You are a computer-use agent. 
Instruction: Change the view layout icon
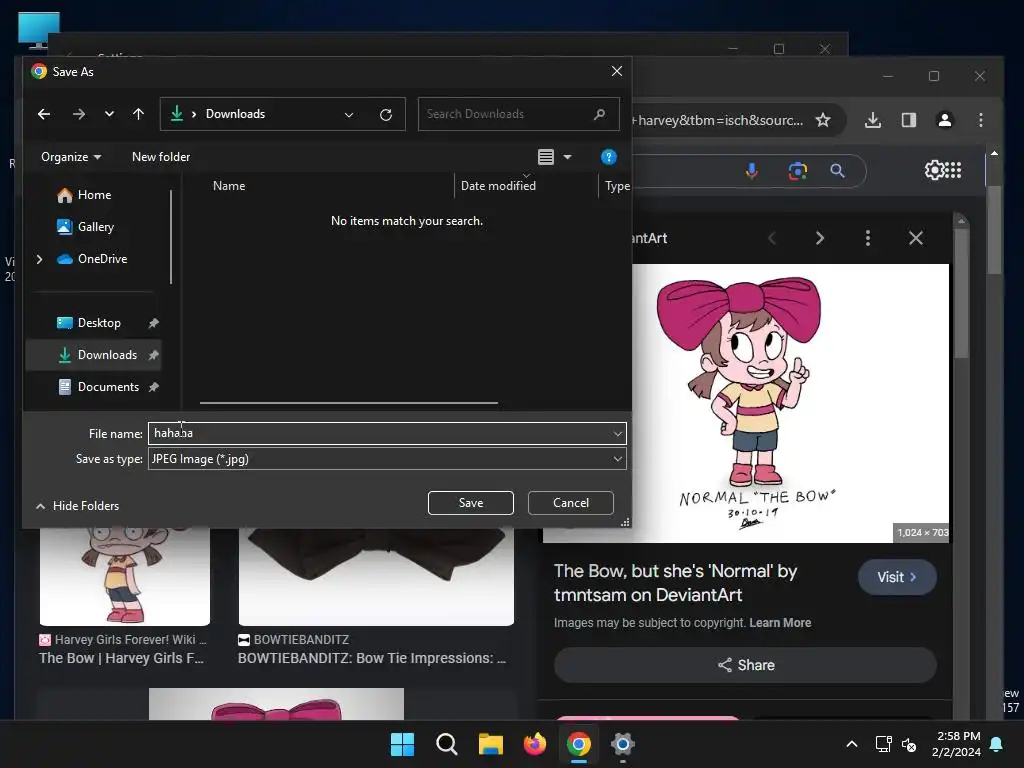546,157
